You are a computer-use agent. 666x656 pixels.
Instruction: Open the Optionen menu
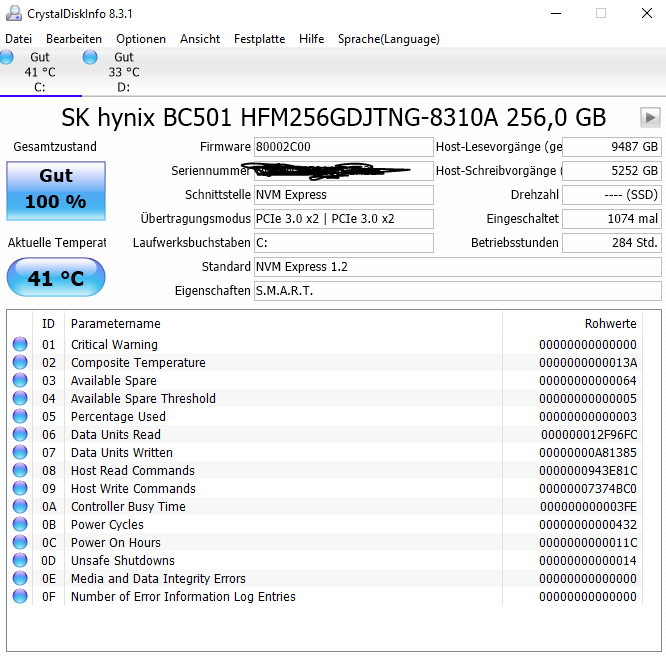(x=141, y=39)
